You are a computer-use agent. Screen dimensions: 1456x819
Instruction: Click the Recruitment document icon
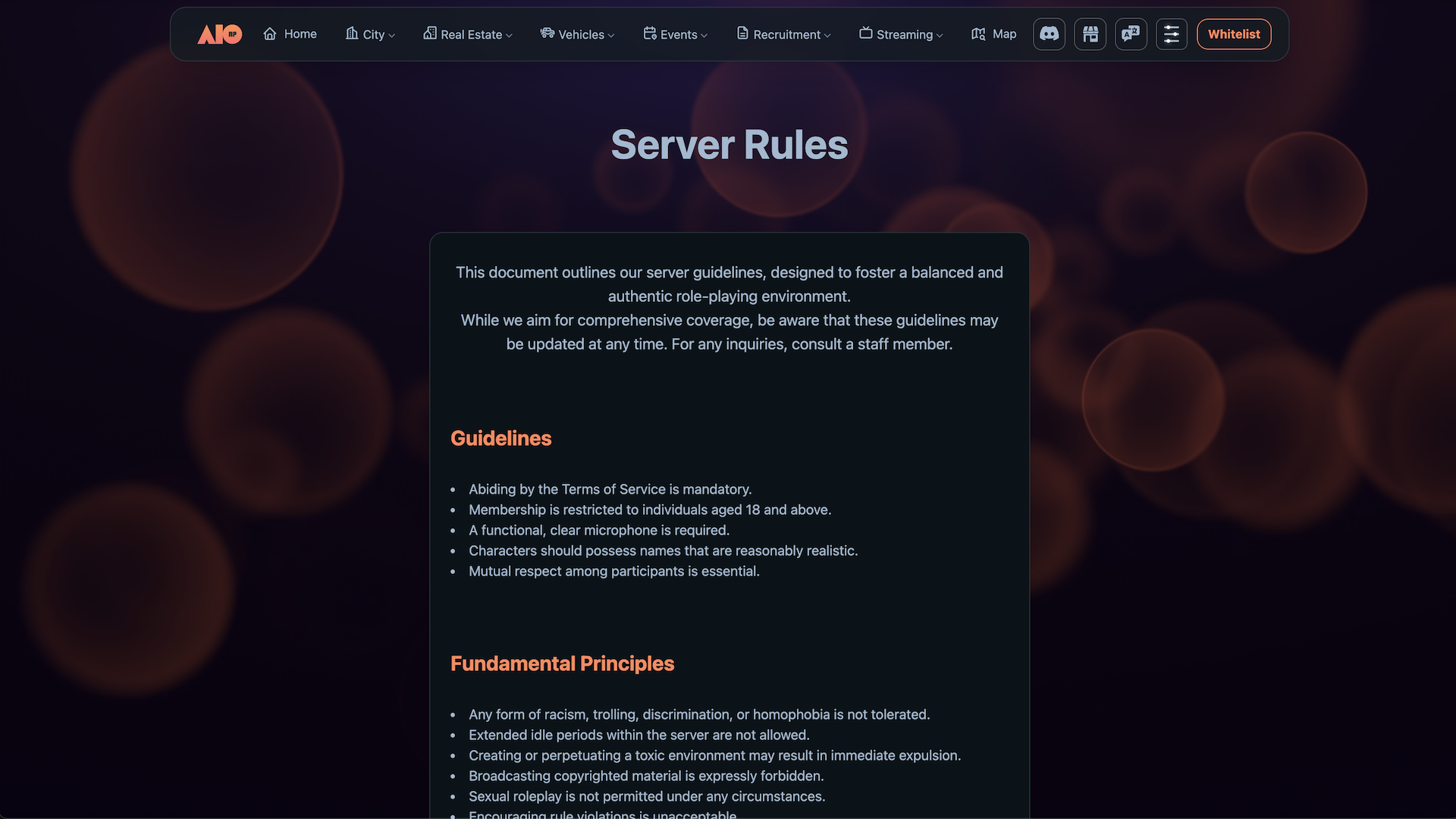click(742, 33)
